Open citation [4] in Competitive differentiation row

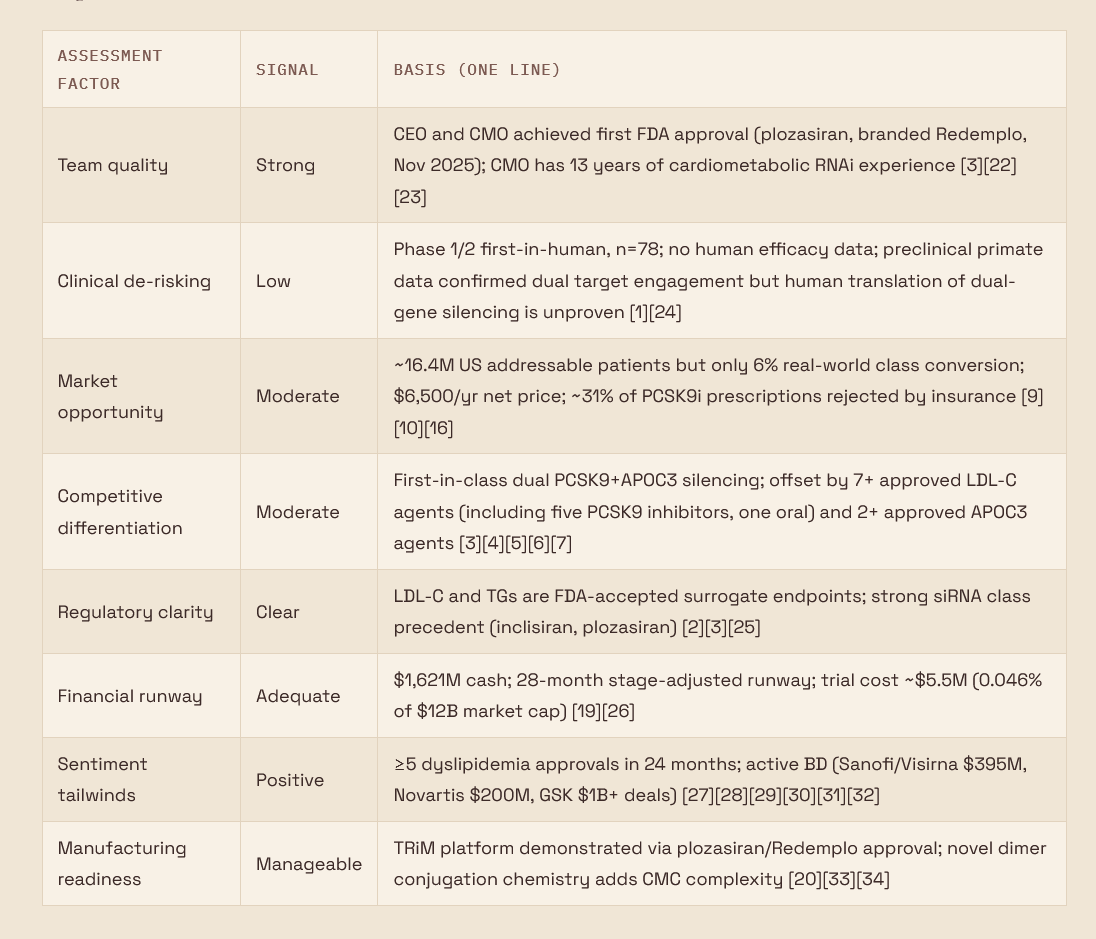tap(493, 543)
